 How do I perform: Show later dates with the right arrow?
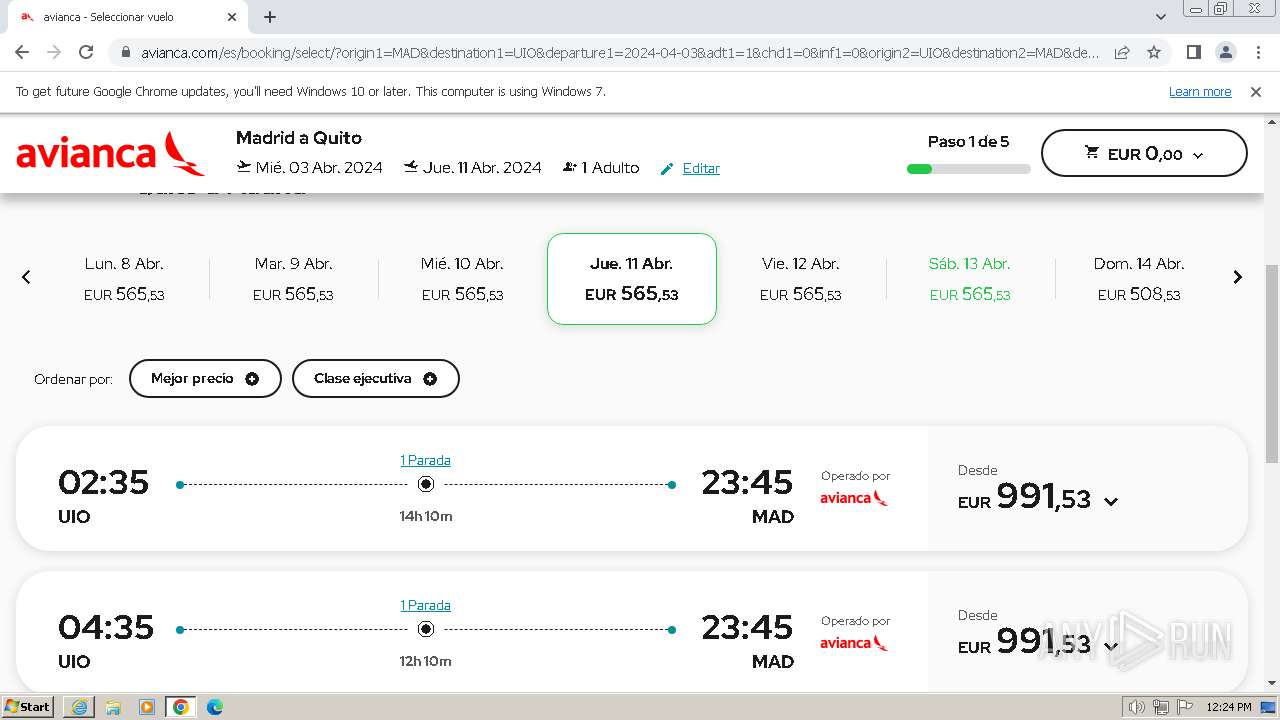click(x=1237, y=277)
